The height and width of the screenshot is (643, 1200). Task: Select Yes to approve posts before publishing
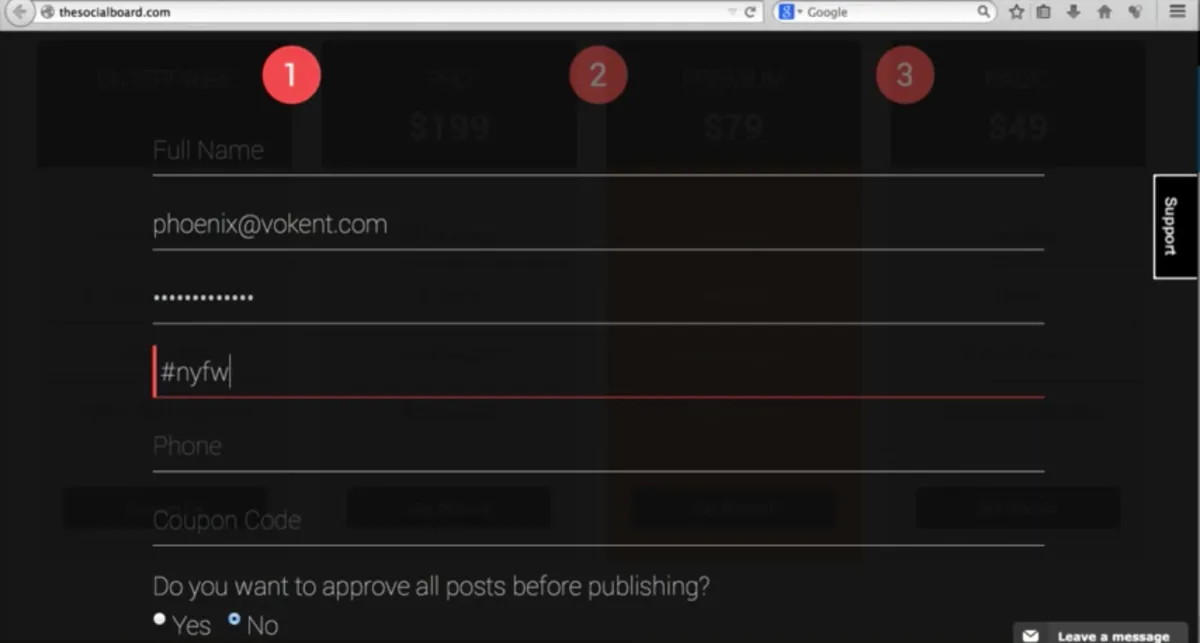(x=158, y=618)
